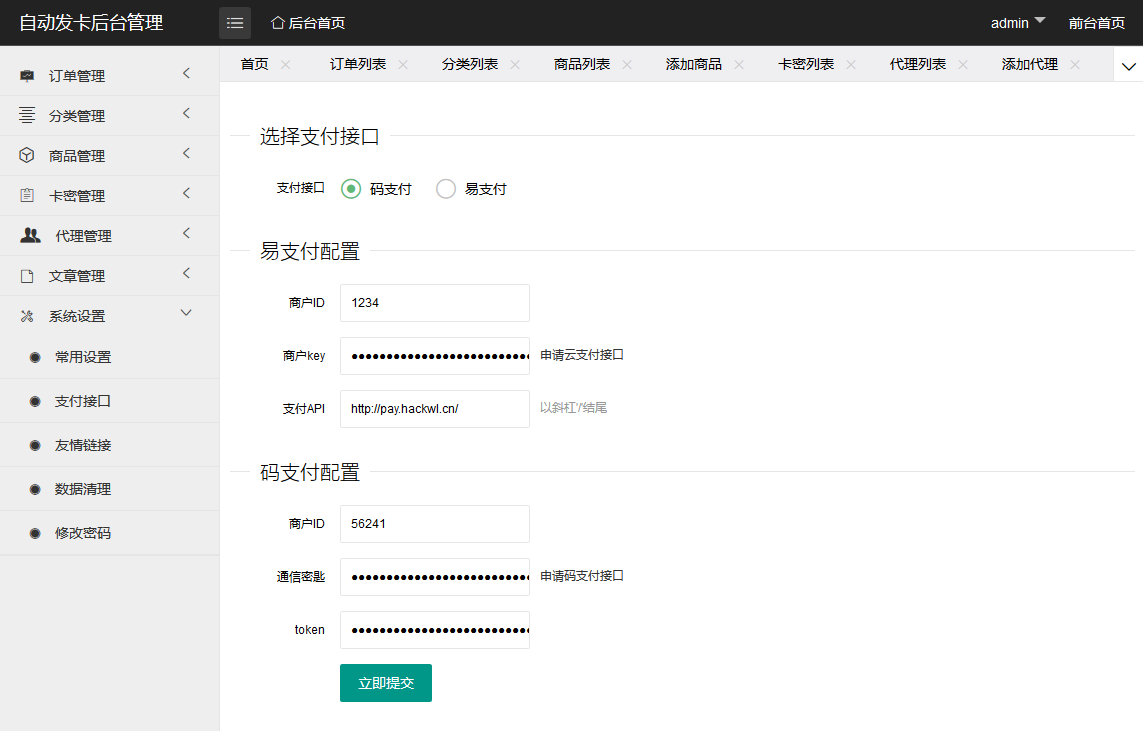Open the 申请码支付接口 link
The width and height of the screenshot is (1143, 731).
pyautogui.click(x=582, y=576)
